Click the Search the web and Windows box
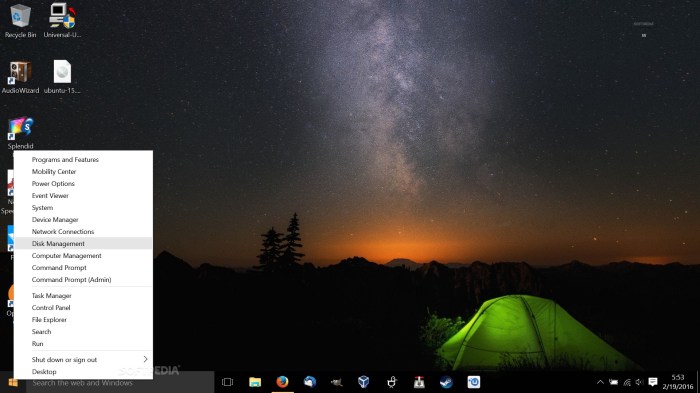The image size is (700, 393). coord(120,383)
